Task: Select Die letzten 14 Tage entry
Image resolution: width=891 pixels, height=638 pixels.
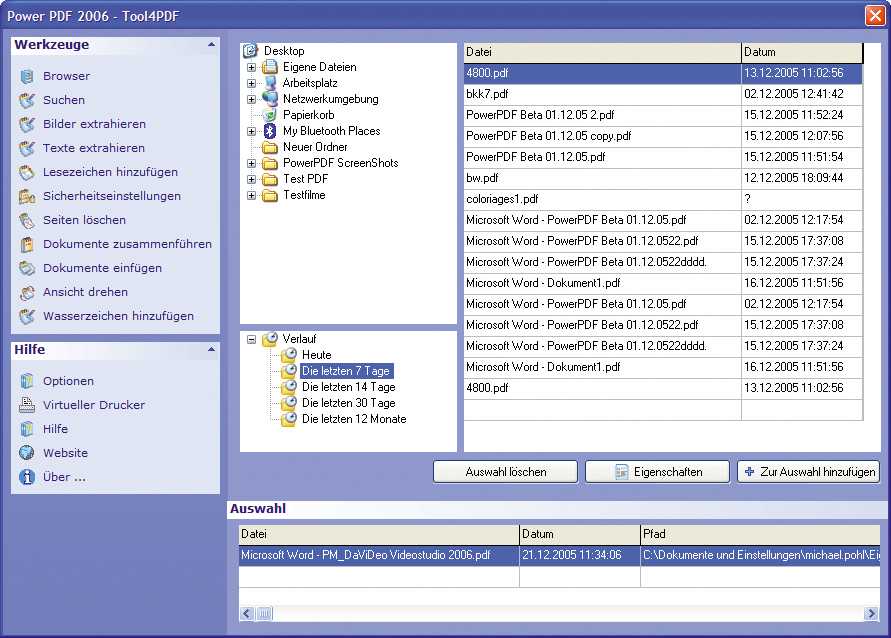Action: pyautogui.click(x=348, y=387)
